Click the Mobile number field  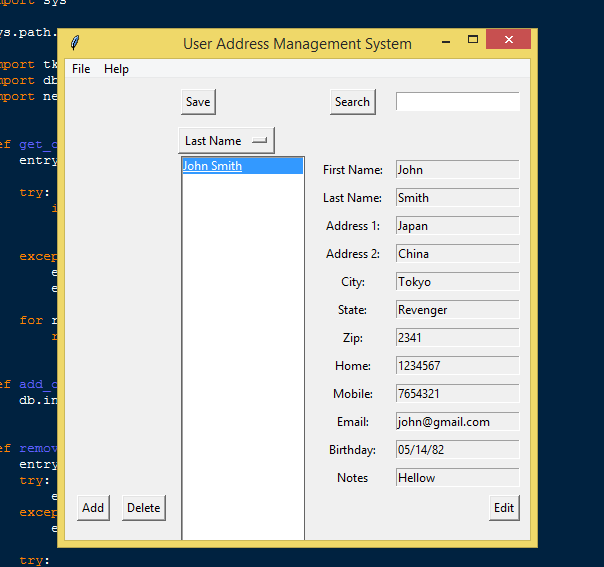click(457, 394)
